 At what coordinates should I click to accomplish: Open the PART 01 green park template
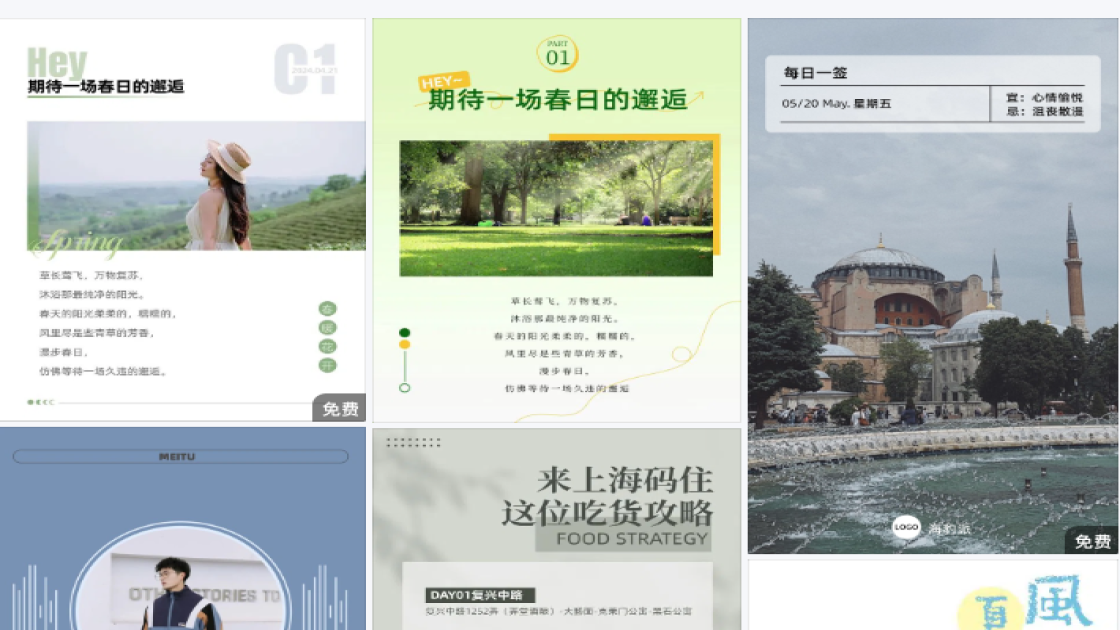pyautogui.click(x=556, y=220)
